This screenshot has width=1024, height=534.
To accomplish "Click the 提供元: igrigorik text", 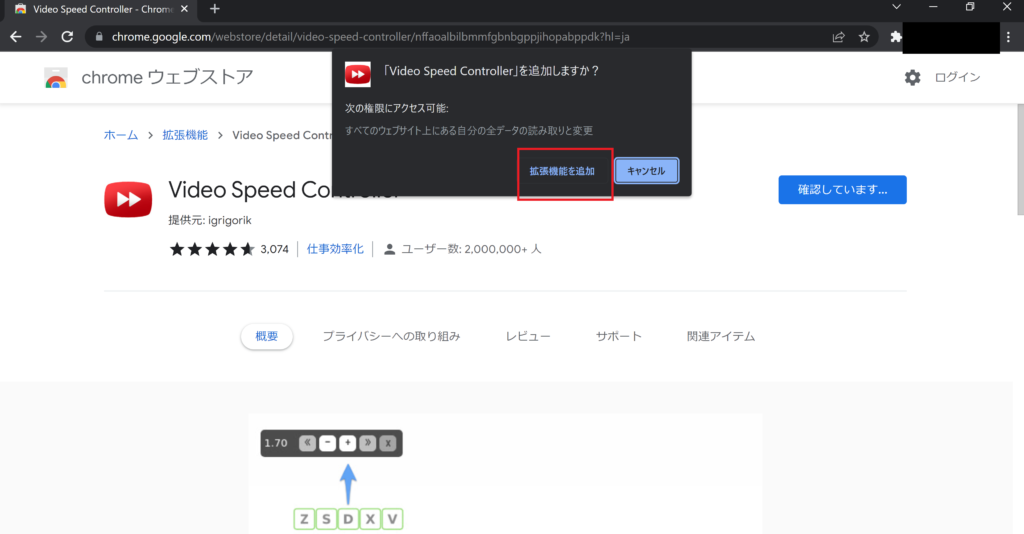I will [210, 221].
